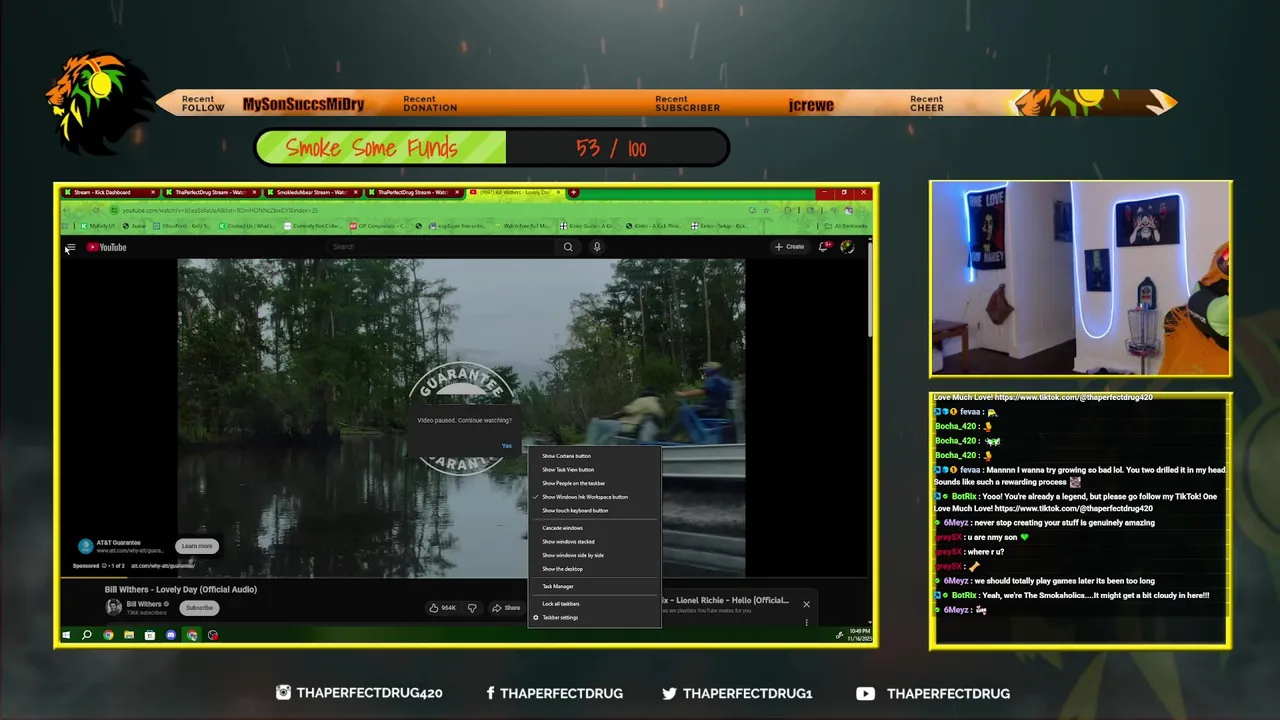Toggle Show People on the taskbar
The image size is (1280, 720).
click(x=594, y=483)
